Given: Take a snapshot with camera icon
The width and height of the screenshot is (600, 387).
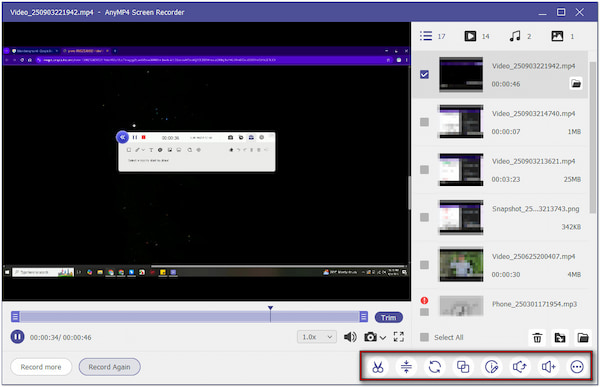Looking at the screenshot, I should tap(370, 337).
